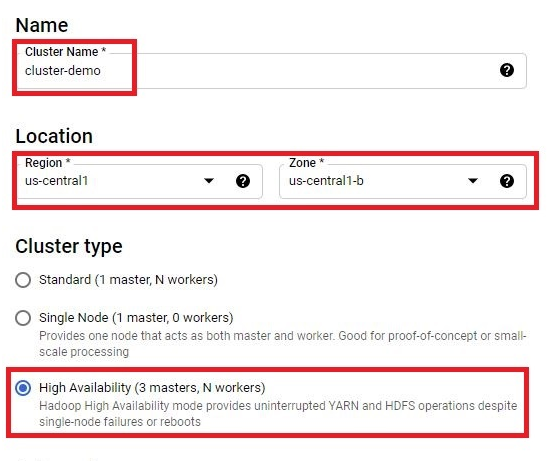
Task: Expand the Region dropdown arrow
Action: click(x=209, y=181)
